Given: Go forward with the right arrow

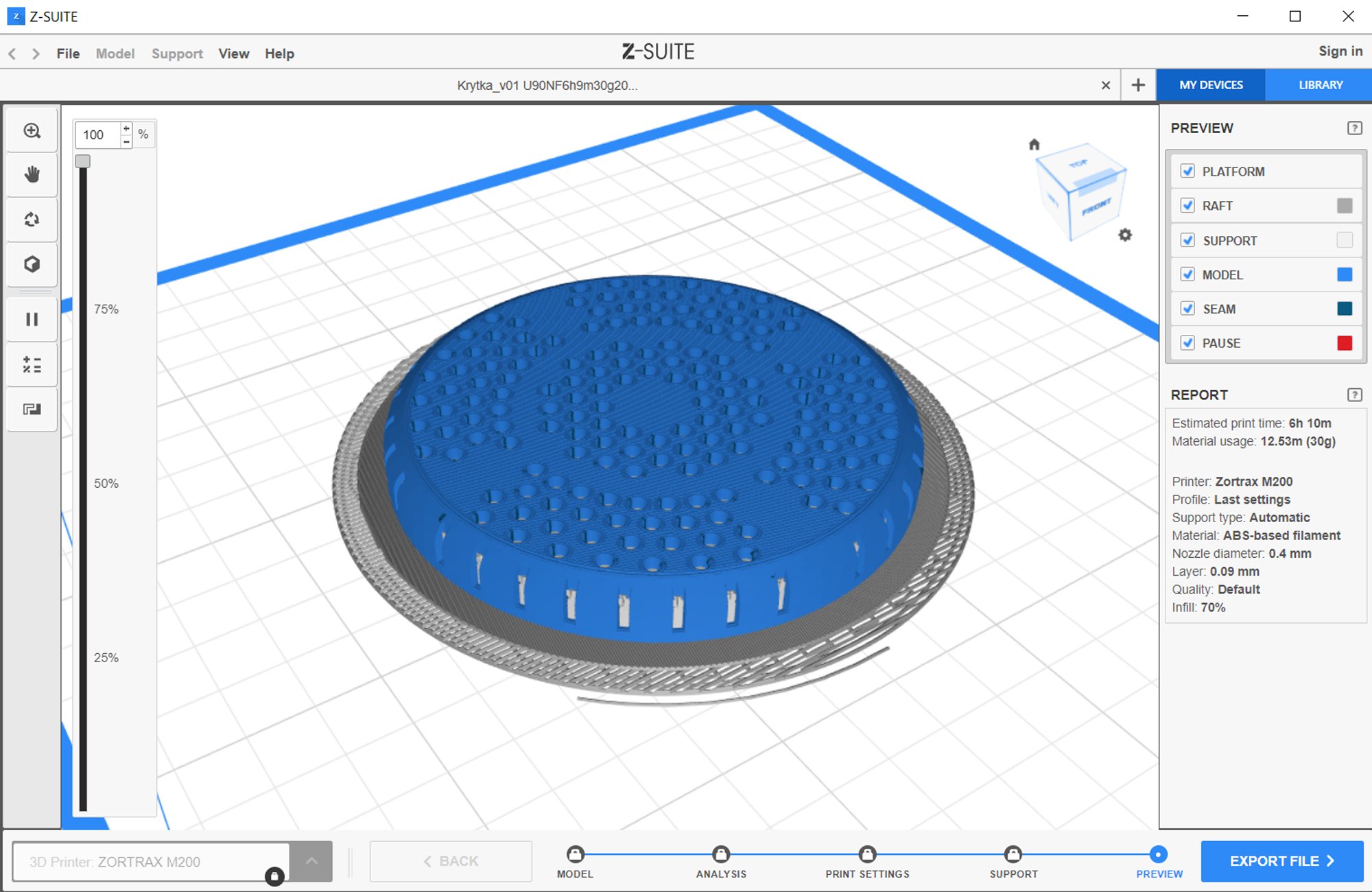Looking at the screenshot, I should coord(36,54).
